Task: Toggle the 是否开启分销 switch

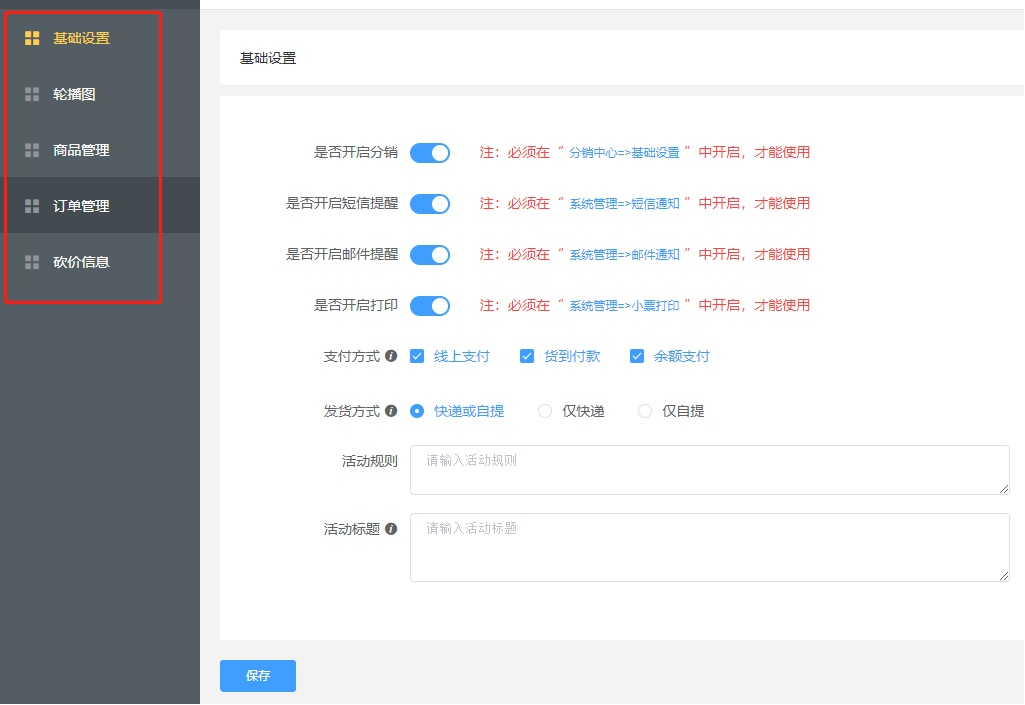Action: [429, 152]
